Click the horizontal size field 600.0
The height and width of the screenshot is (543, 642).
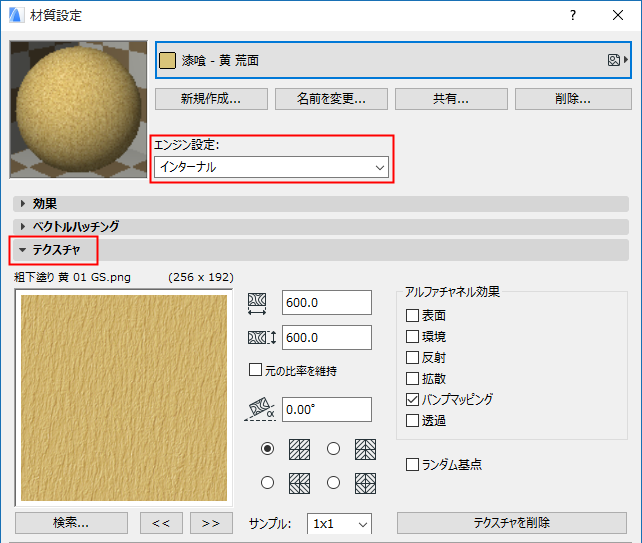coord(327,303)
